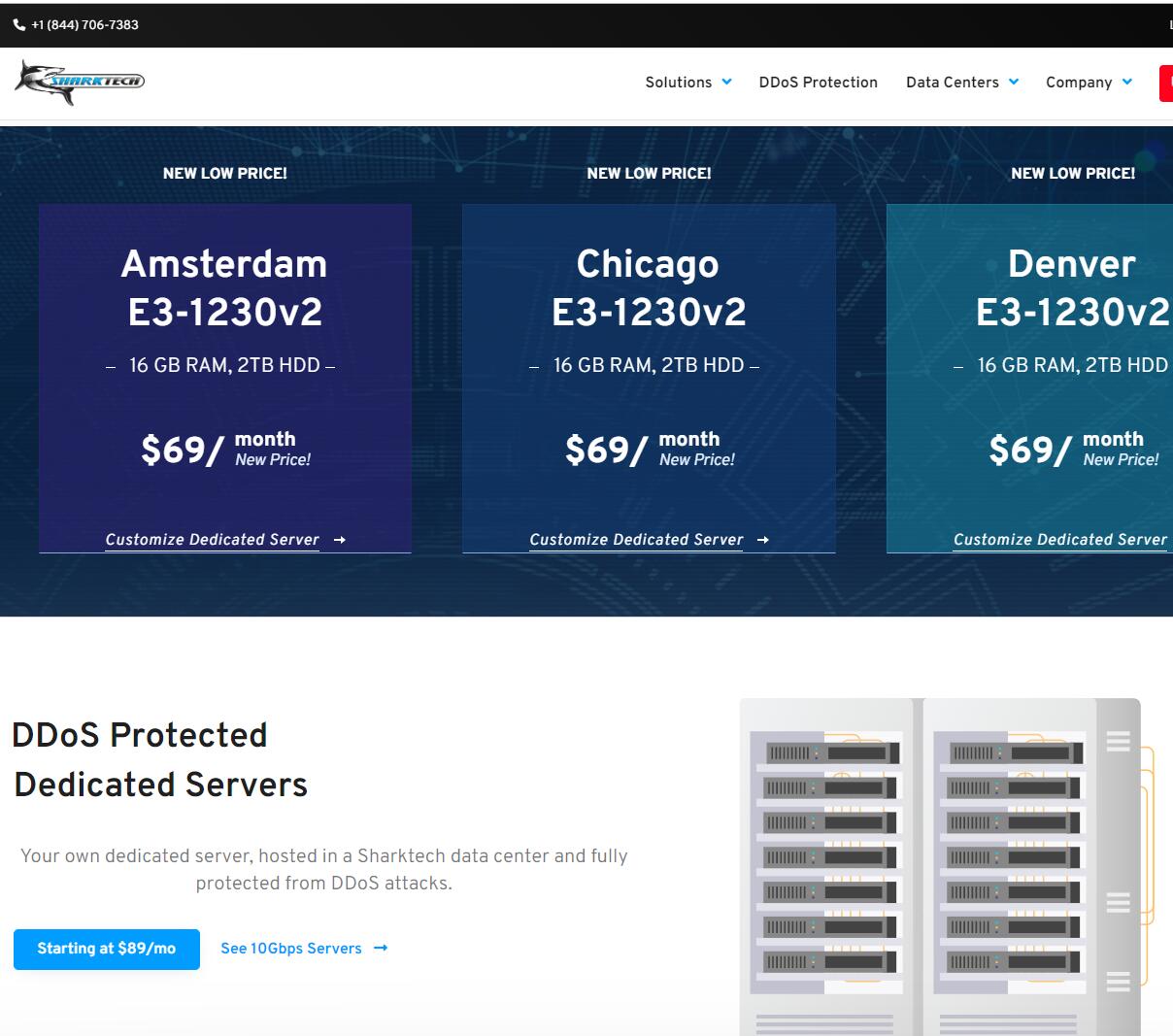Select the Data Centers menu label
Screen dimensions: 1173x1036
[952, 83]
